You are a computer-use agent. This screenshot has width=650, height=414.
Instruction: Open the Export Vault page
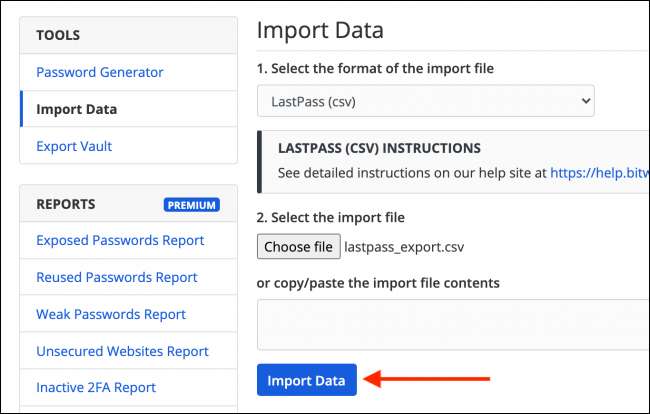click(74, 146)
